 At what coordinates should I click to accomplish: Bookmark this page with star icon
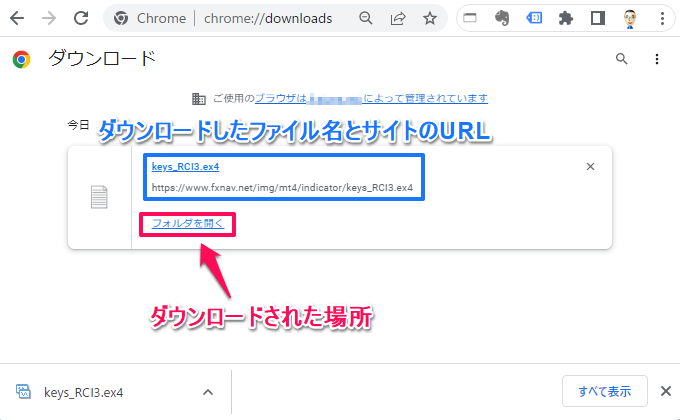429,18
